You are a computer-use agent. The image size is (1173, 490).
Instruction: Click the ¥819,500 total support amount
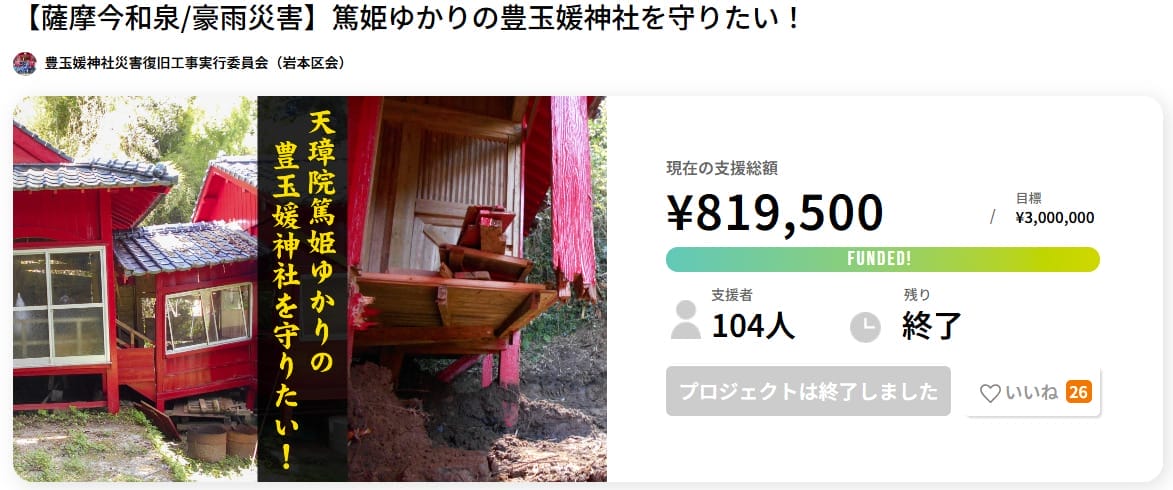[x=774, y=212]
